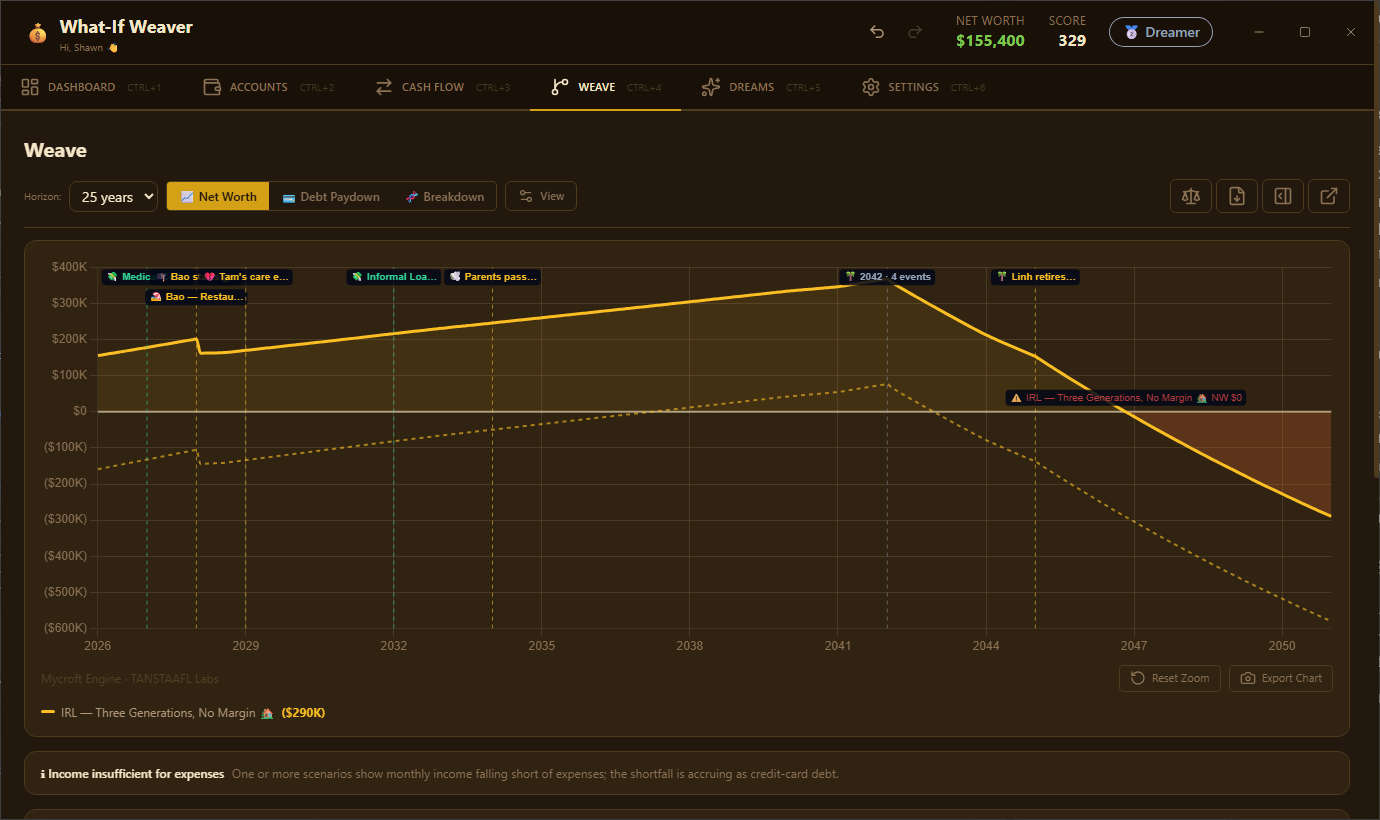This screenshot has width=1380, height=820.
Task: Click the ($600K) axis label
Action: pos(64,628)
